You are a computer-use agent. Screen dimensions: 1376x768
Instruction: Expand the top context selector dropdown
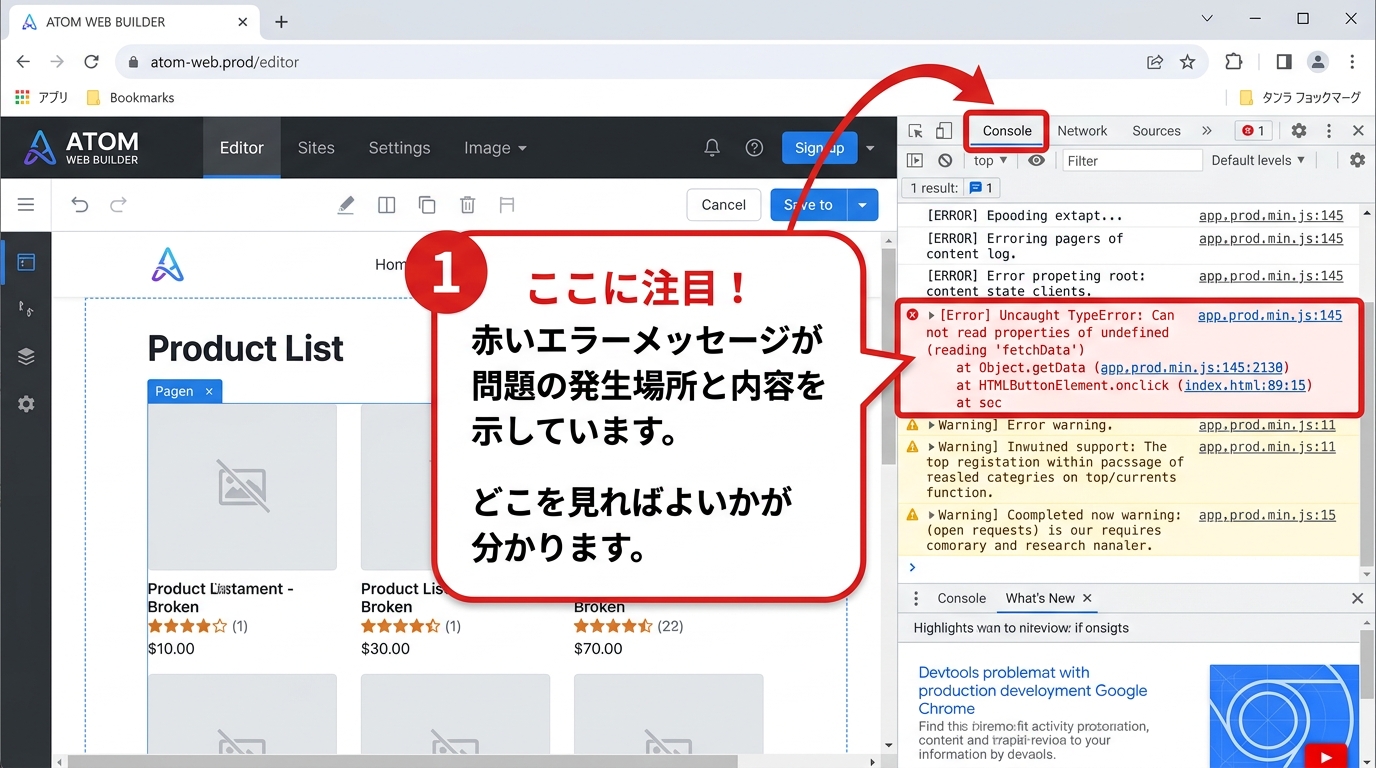990,160
